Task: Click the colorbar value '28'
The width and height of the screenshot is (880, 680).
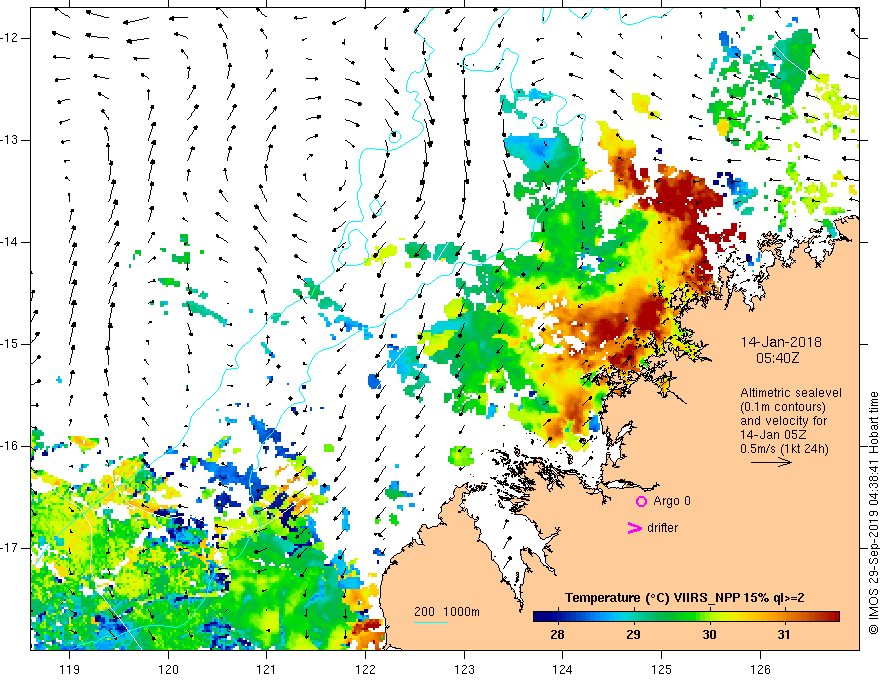Action: pos(557,635)
